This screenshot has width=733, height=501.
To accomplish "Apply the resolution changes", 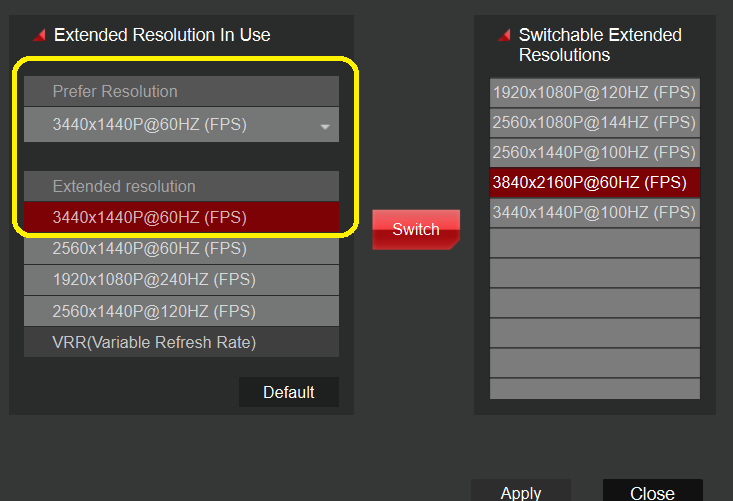I will [520, 492].
